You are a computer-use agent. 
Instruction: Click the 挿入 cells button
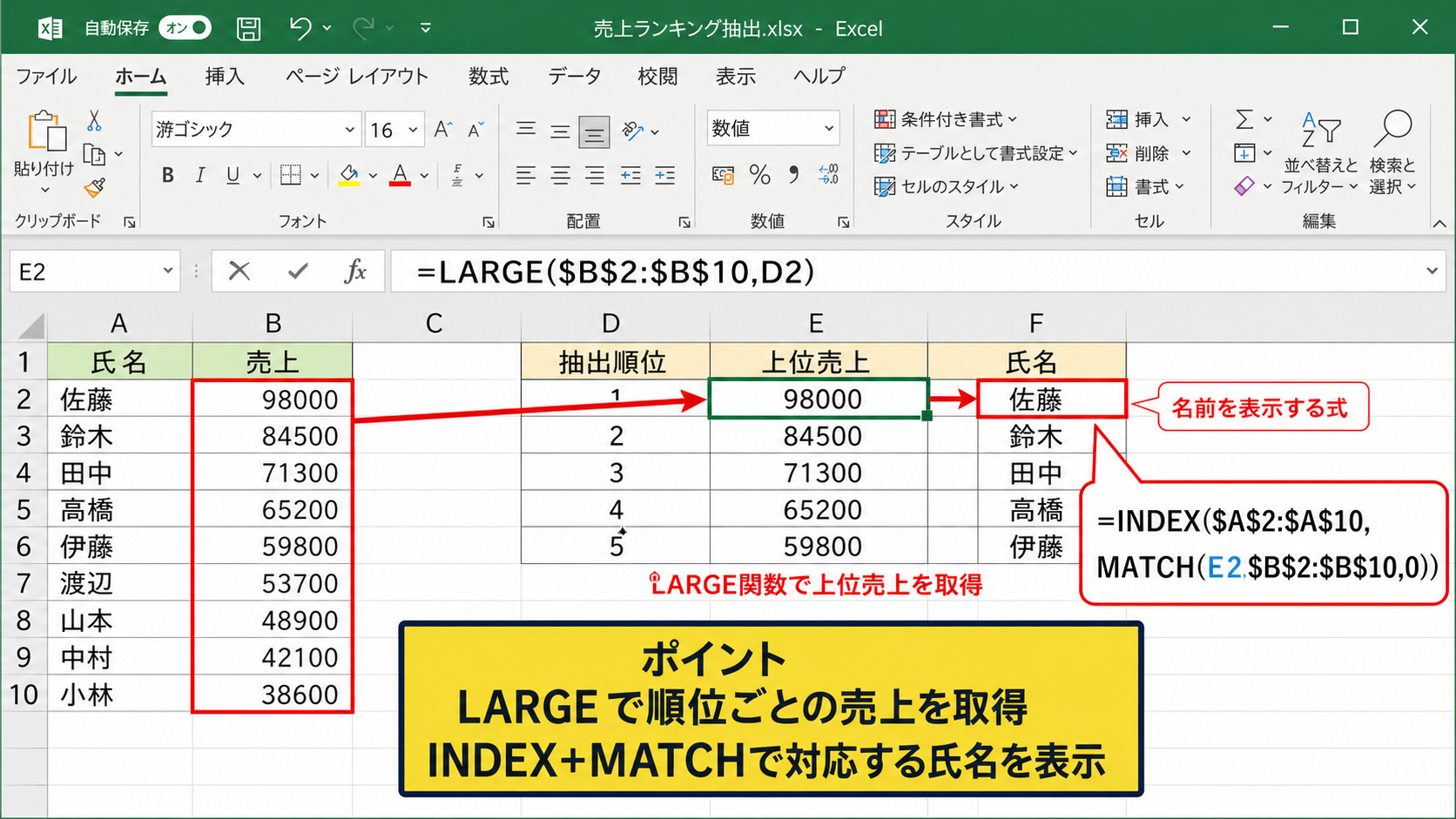1149,119
